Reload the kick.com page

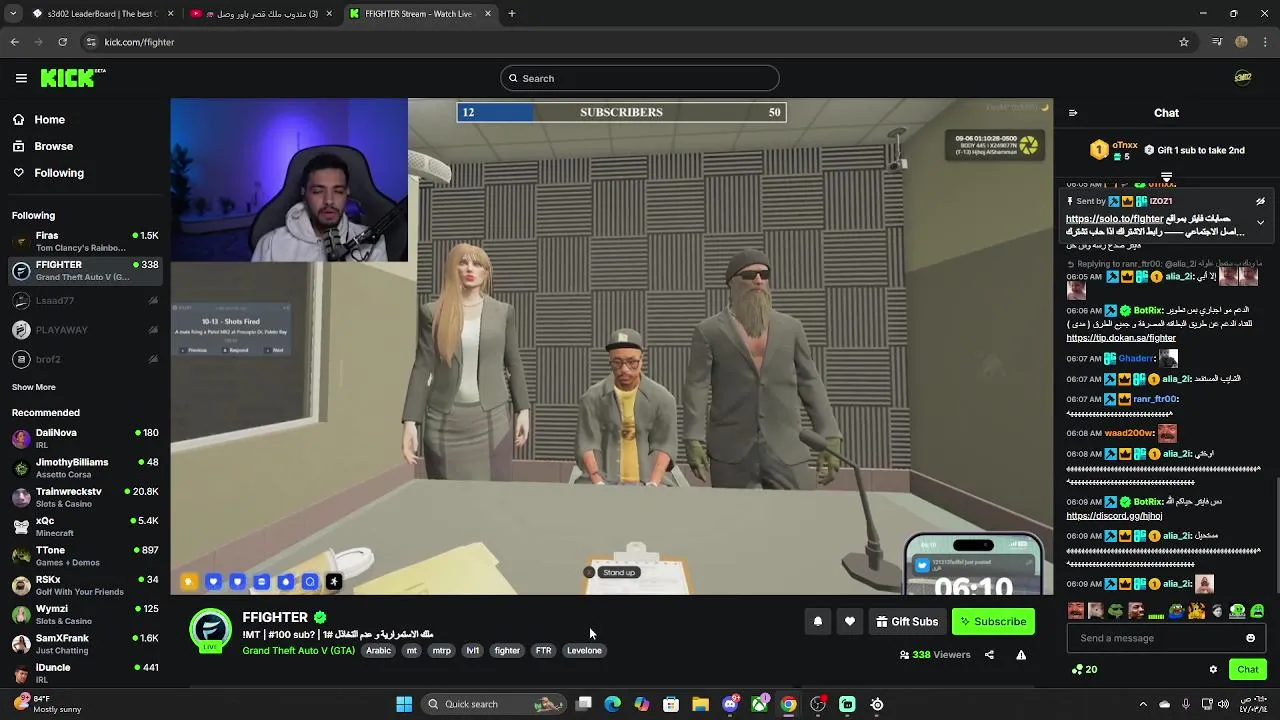pos(62,42)
